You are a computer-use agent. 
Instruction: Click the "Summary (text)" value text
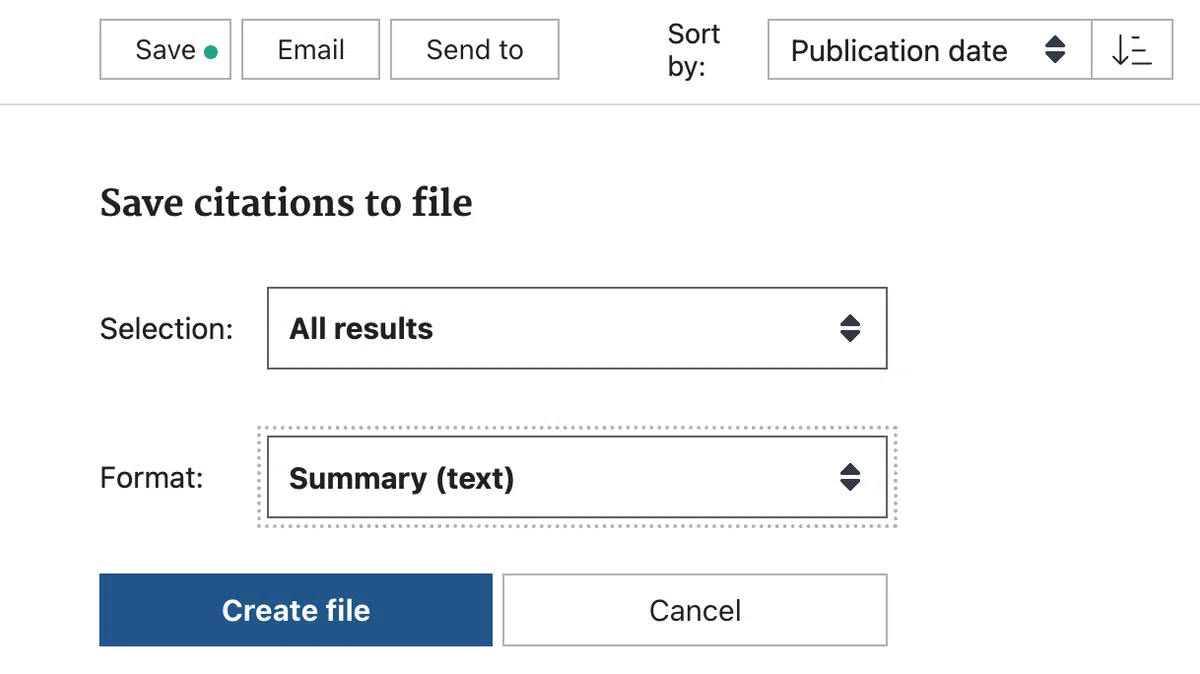pyautogui.click(x=402, y=479)
